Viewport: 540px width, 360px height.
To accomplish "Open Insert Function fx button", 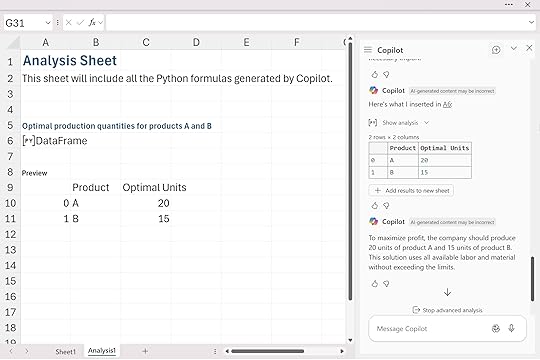I will point(92,23).
